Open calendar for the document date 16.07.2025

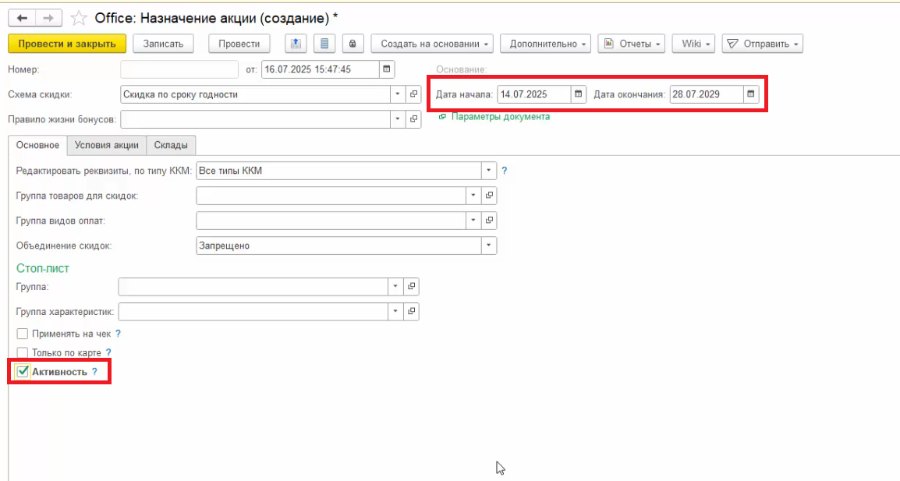click(x=387, y=69)
